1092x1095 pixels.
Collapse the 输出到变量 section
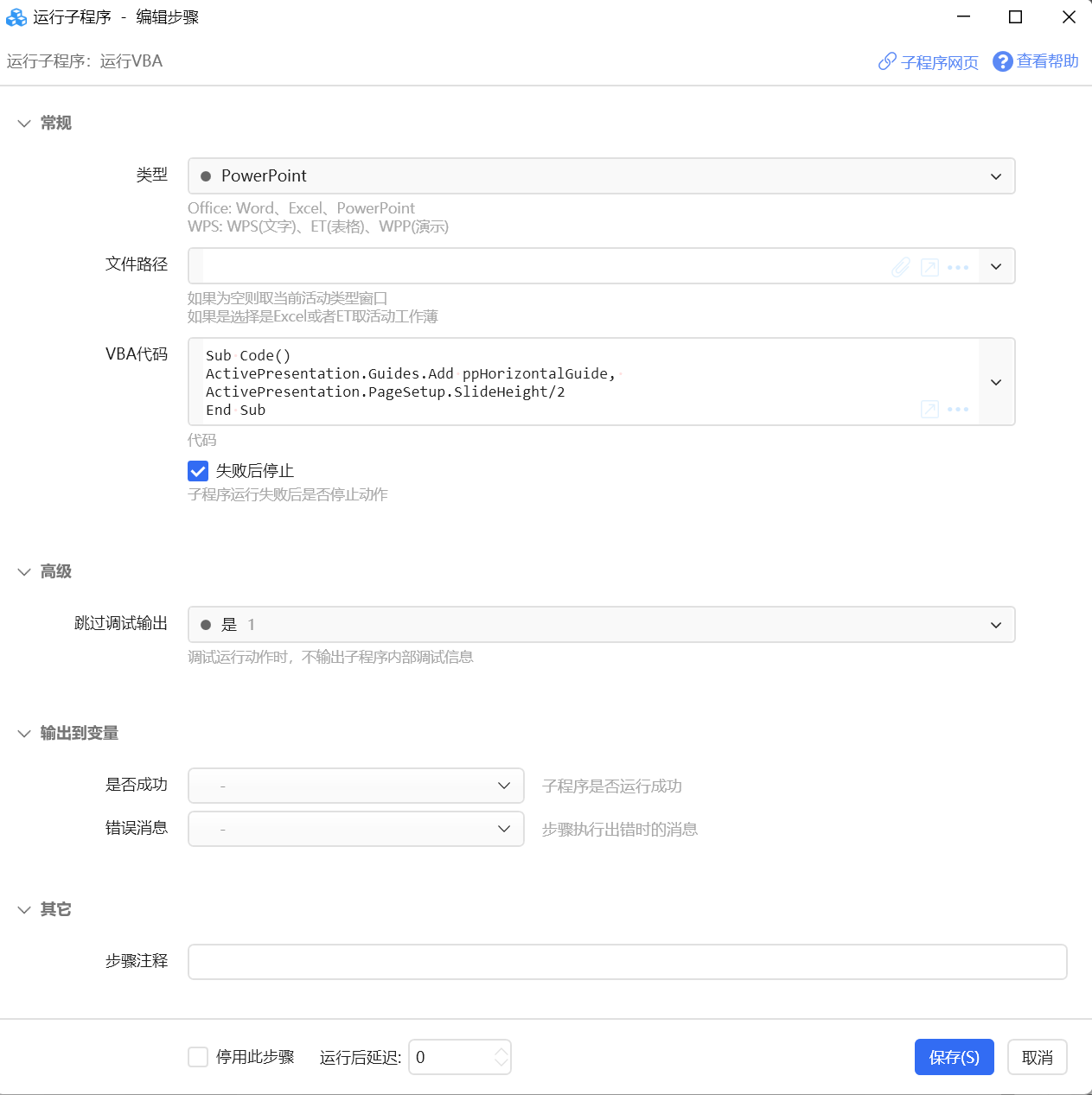click(x=24, y=734)
